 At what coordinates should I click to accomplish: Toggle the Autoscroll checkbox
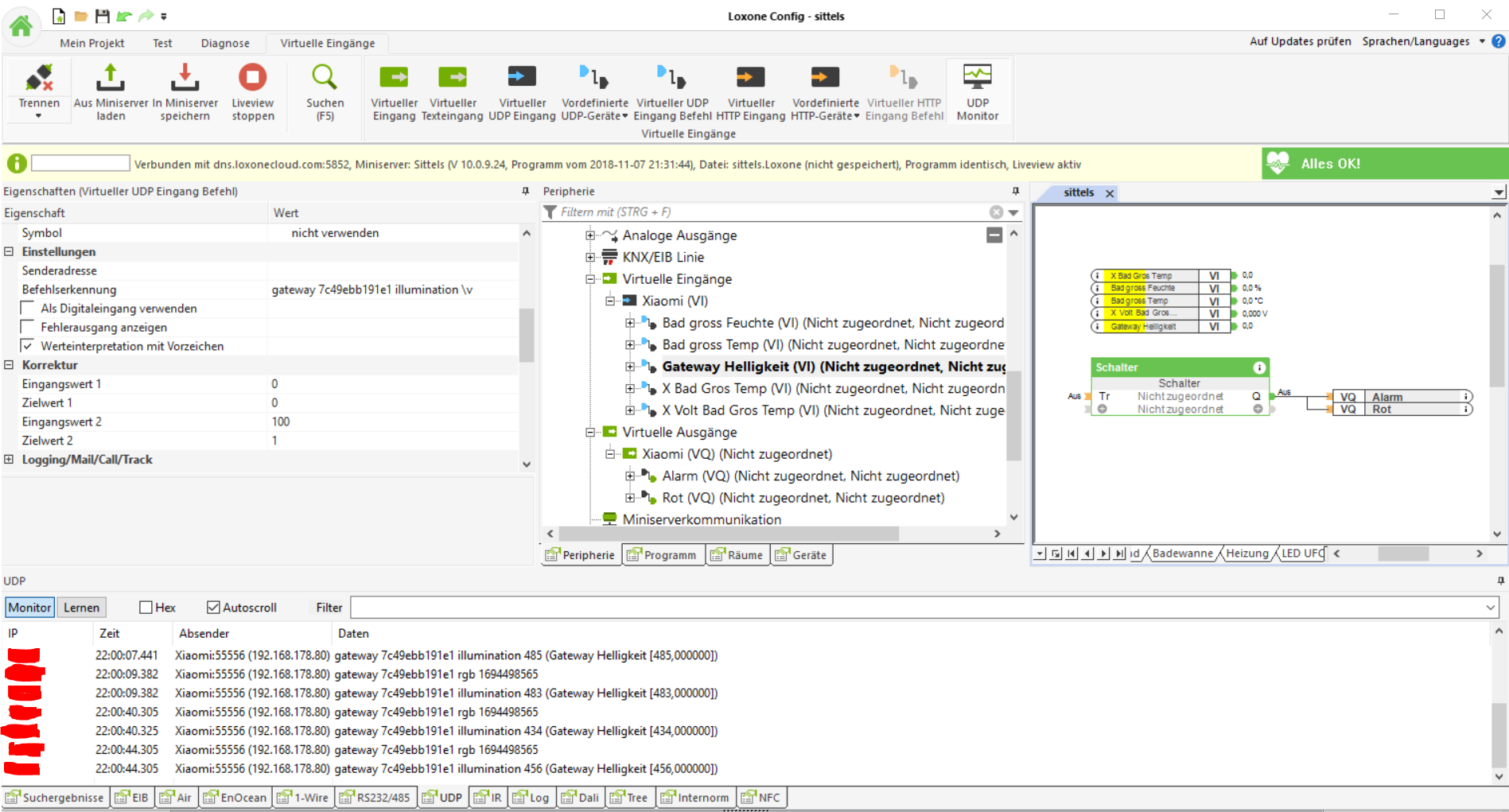[x=213, y=608]
